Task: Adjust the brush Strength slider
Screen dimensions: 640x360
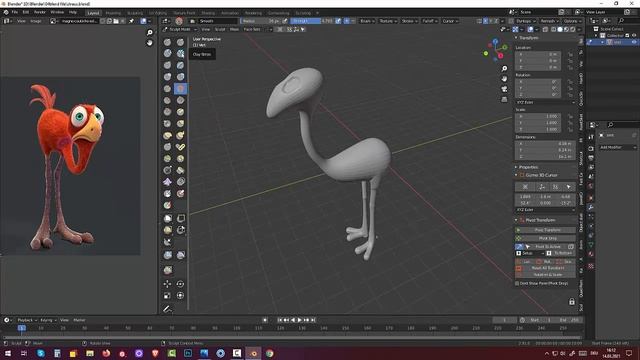Action: [312, 21]
